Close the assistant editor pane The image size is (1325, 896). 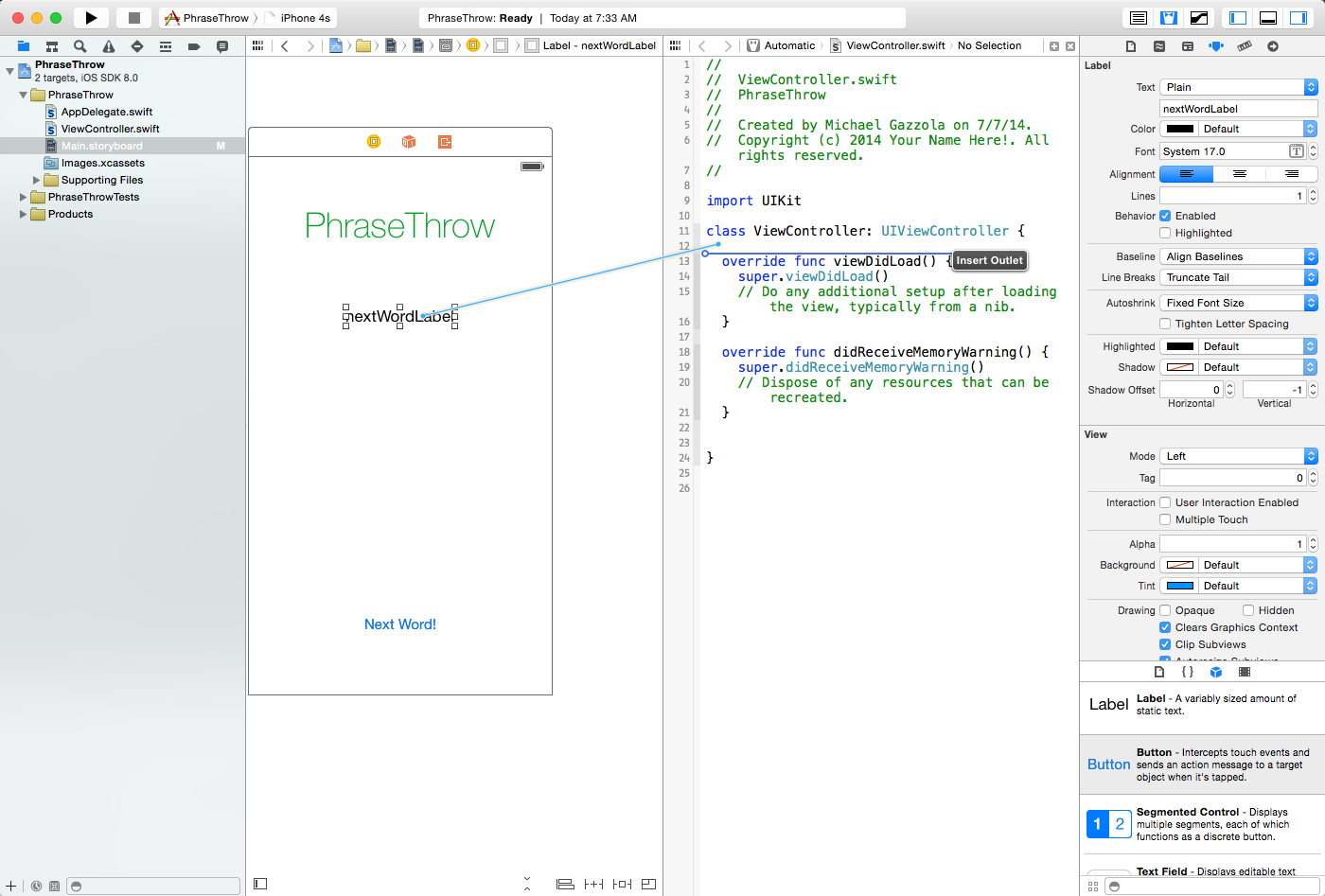pyautogui.click(x=1070, y=45)
